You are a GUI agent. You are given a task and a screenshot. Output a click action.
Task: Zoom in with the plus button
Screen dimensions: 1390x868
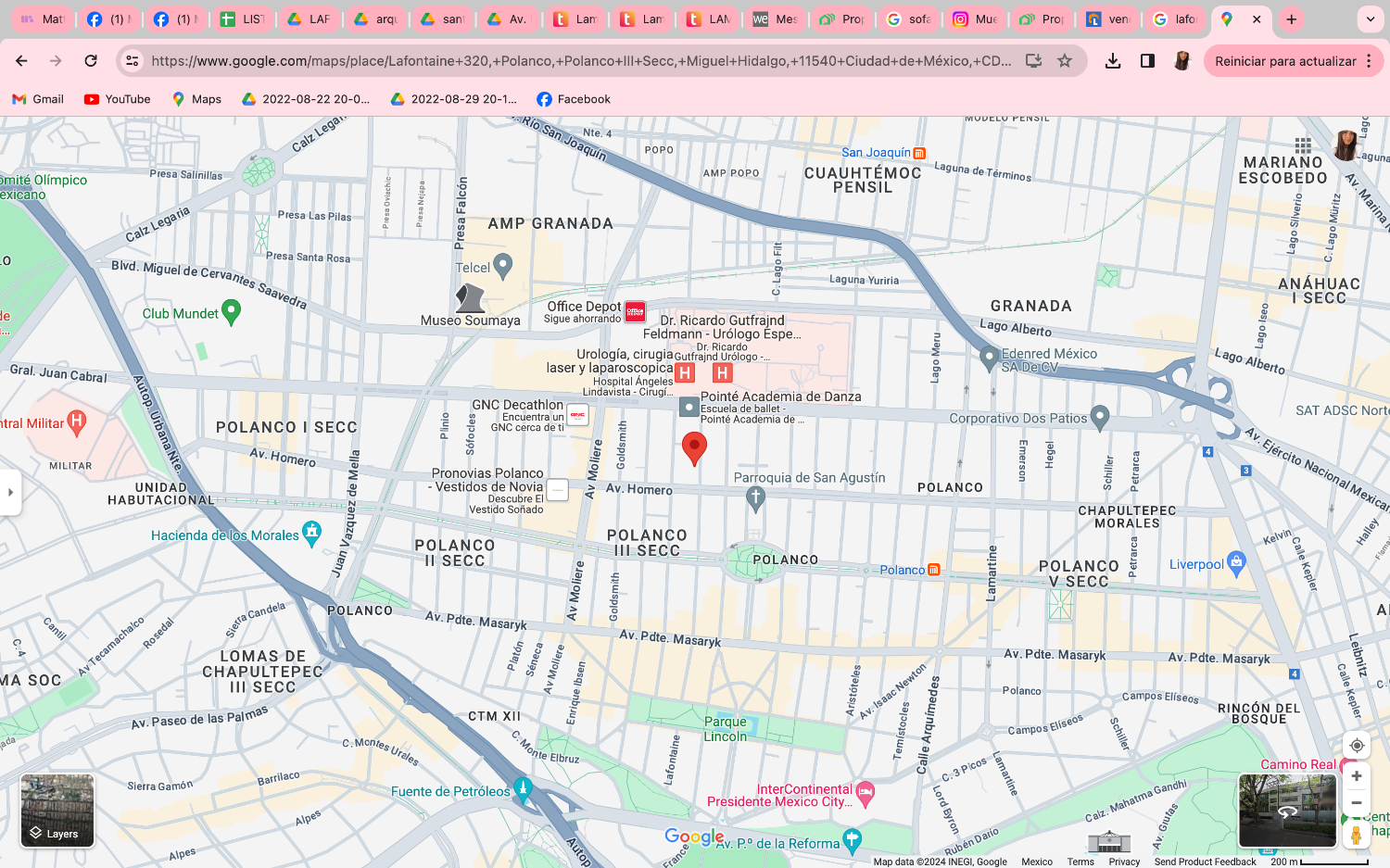pyautogui.click(x=1357, y=776)
